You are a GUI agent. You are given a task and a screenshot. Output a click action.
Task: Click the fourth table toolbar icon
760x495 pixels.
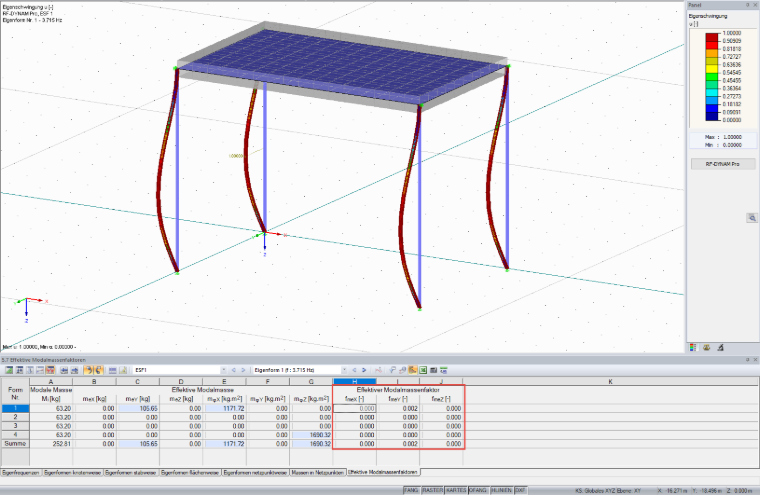coord(40,370)
